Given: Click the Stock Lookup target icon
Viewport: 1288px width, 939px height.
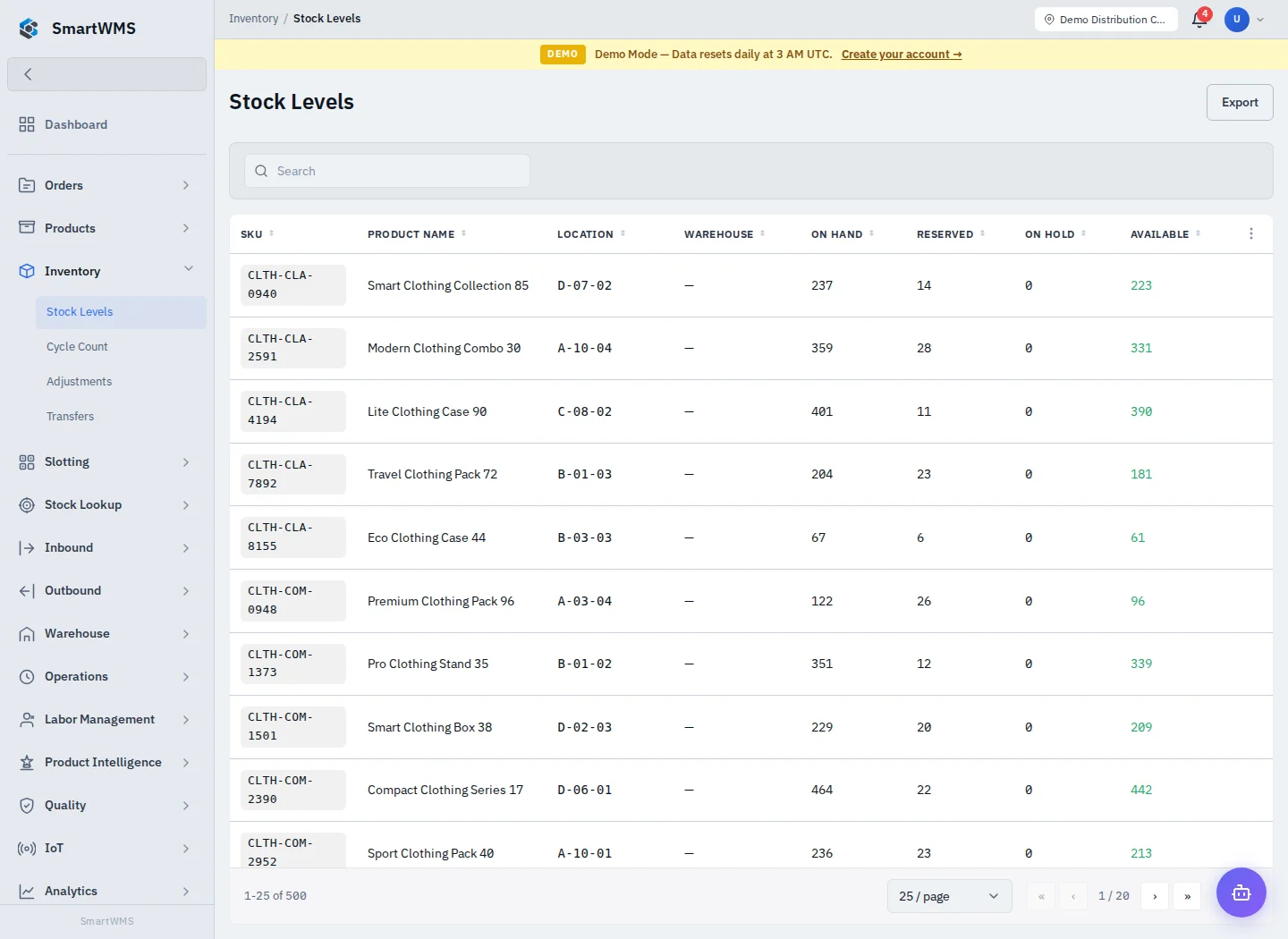Looking at the screenshot, I should 27,504.
